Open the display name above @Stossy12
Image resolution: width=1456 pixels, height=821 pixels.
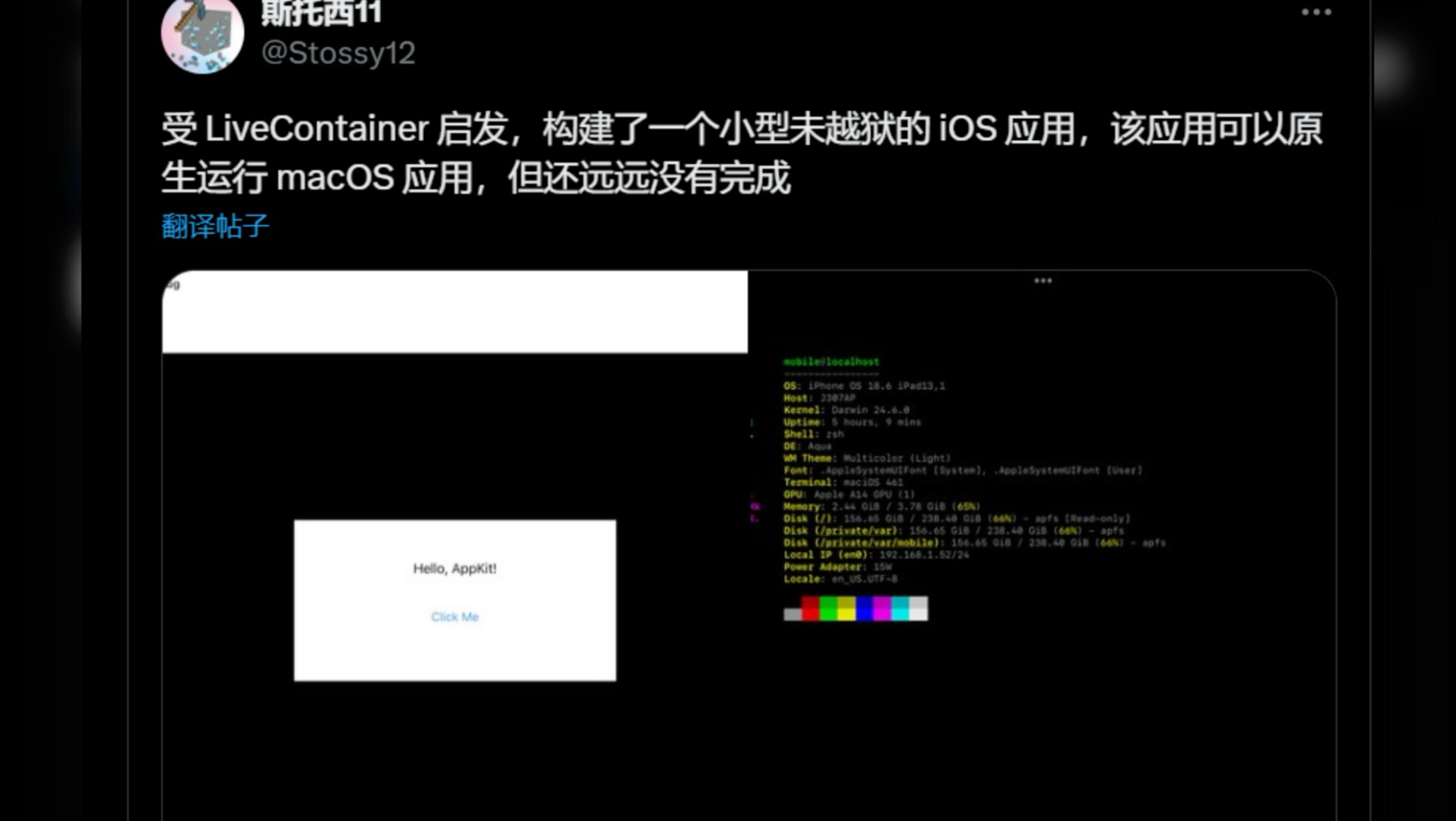321,13
